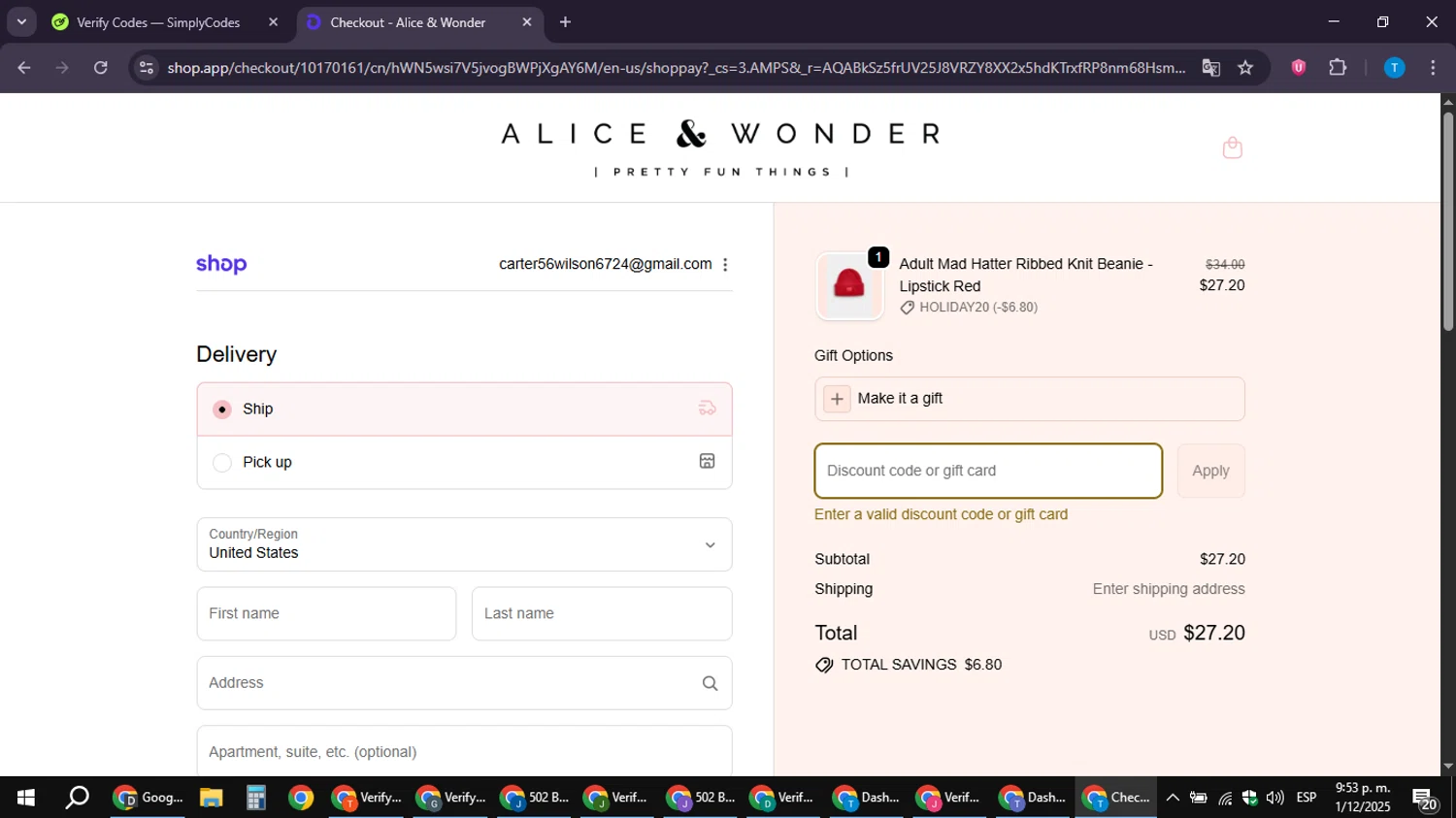
Task: Expand the Country/Region dropdown
Action: coord(464,544)
